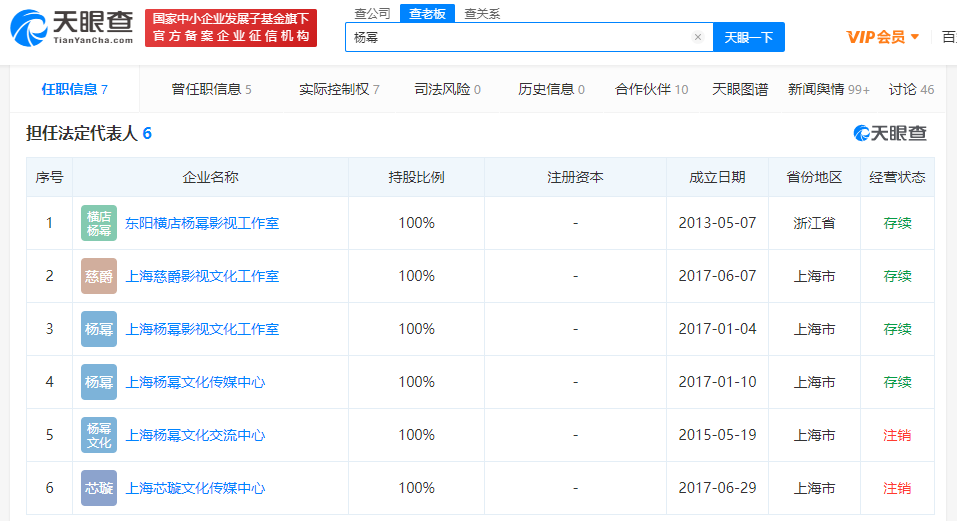Click the 担任法定代表人 section heading

coord(89,133)
